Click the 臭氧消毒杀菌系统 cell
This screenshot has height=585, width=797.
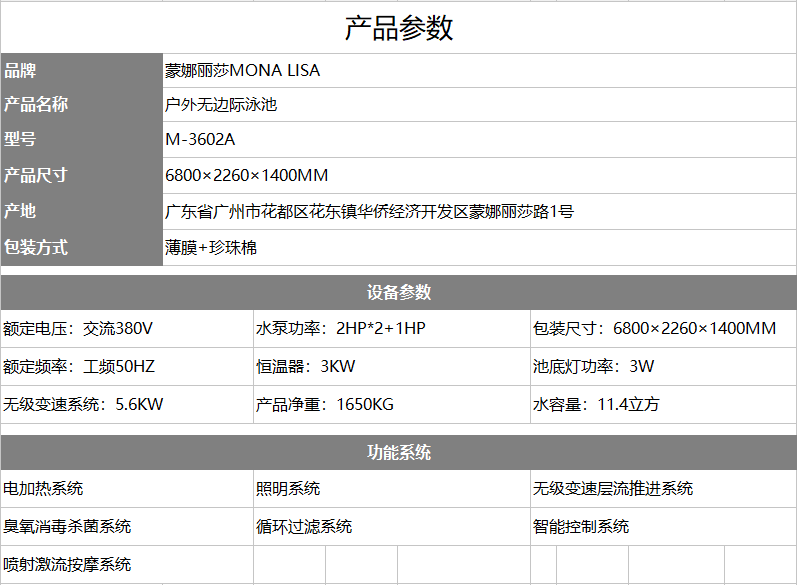(x=126, y=527)
